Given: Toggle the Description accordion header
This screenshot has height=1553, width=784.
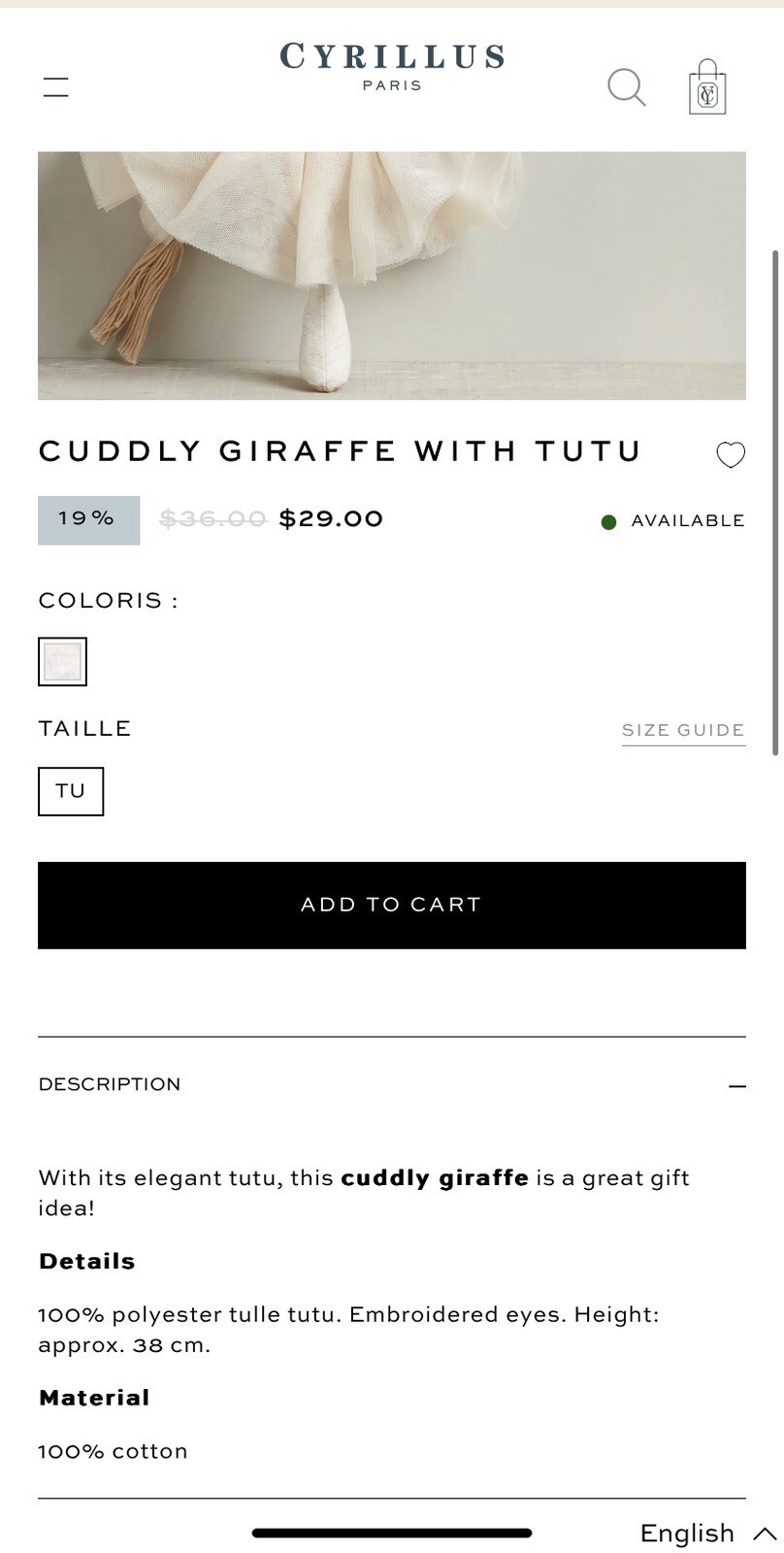Looking at the screenshot, I should pyautogui.click(x=392, y=1085).
